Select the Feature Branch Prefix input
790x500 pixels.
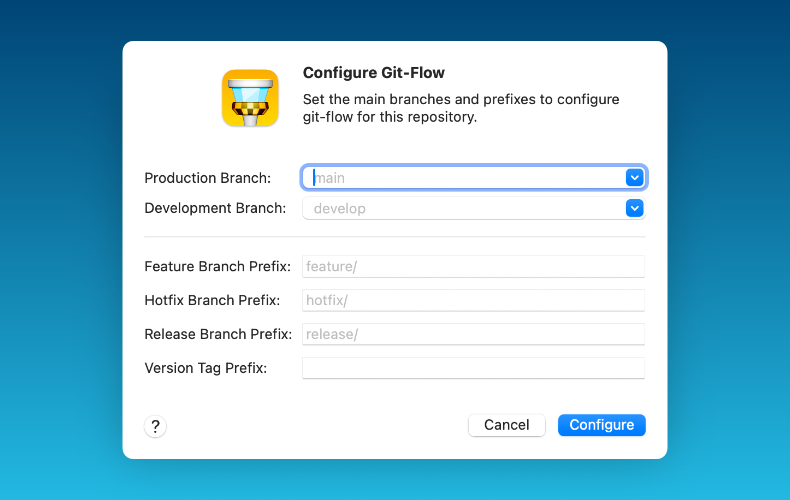(473, 266)
